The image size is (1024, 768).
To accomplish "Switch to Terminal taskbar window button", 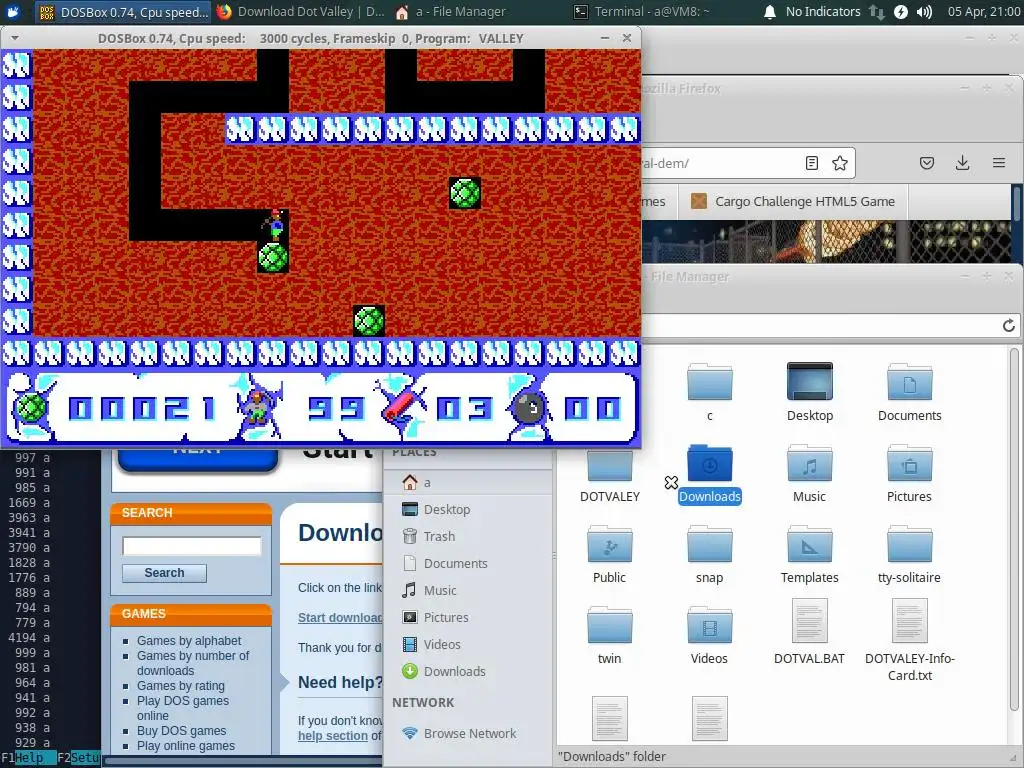I will coord(641,12).
